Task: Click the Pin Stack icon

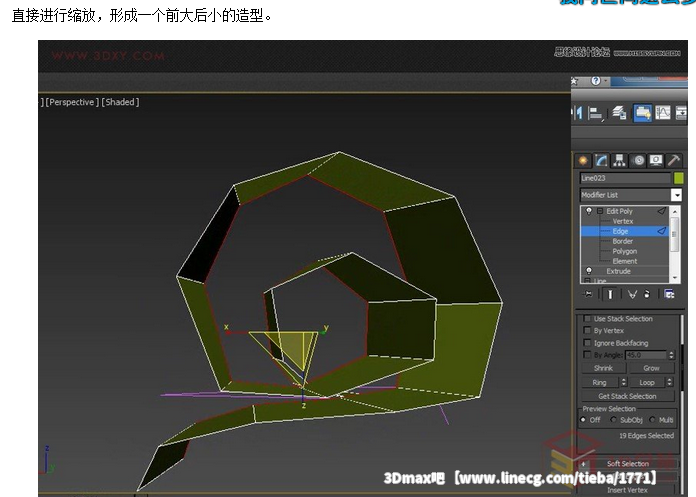Action: tap(588, 294)
